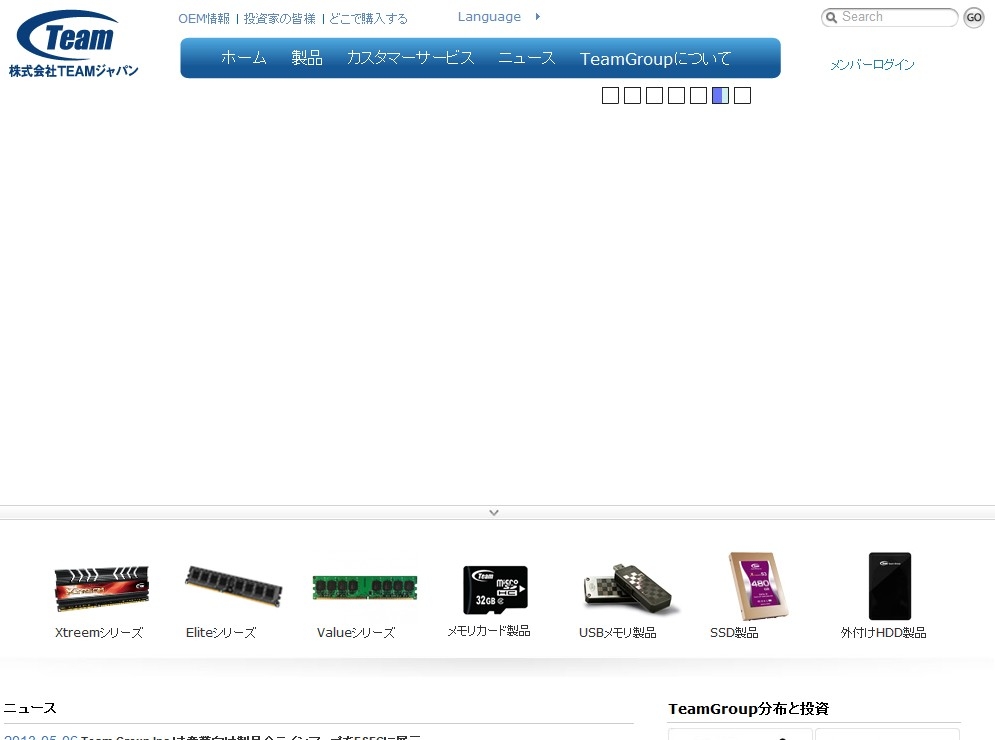
Task: Select the seventh slideshow indicator box
Action: click(742, 96)
